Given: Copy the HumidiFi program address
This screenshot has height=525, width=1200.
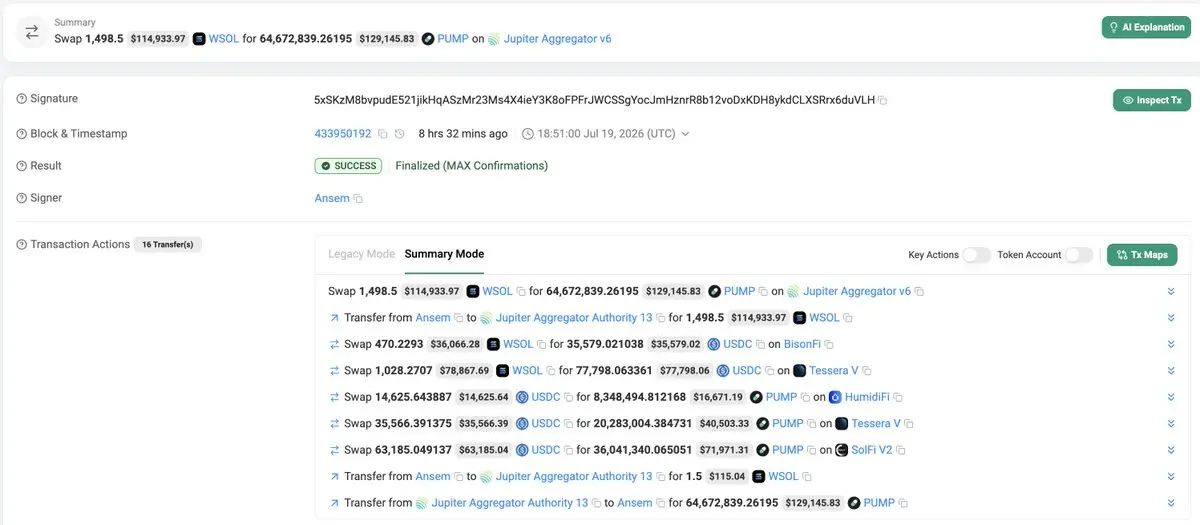Looking at the screenshot, I should tap(897, 397).
